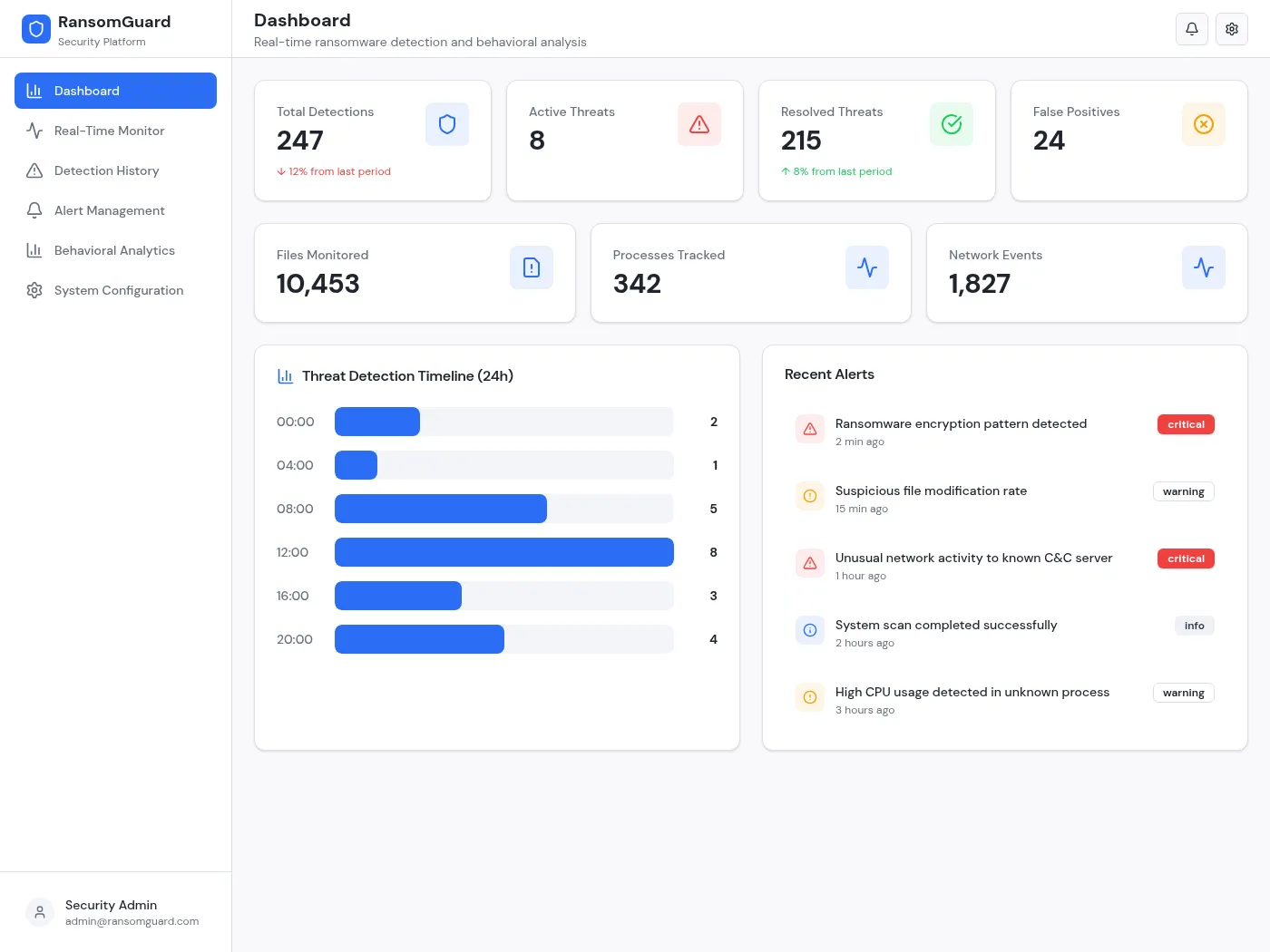Click the 16:00 timeline bar

[398, 596]
